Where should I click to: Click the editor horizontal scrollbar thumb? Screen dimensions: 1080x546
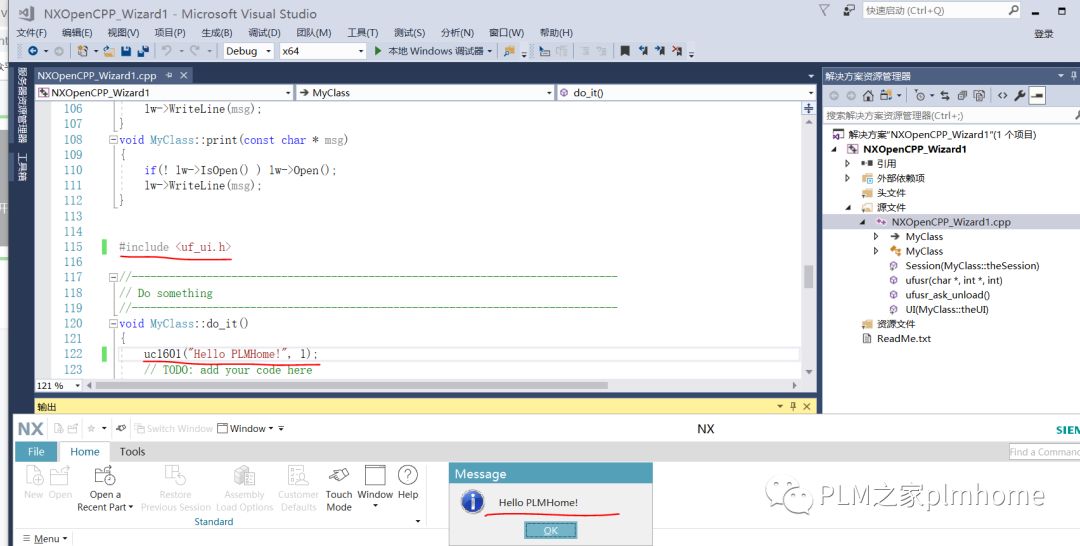(x=351, y=386)
